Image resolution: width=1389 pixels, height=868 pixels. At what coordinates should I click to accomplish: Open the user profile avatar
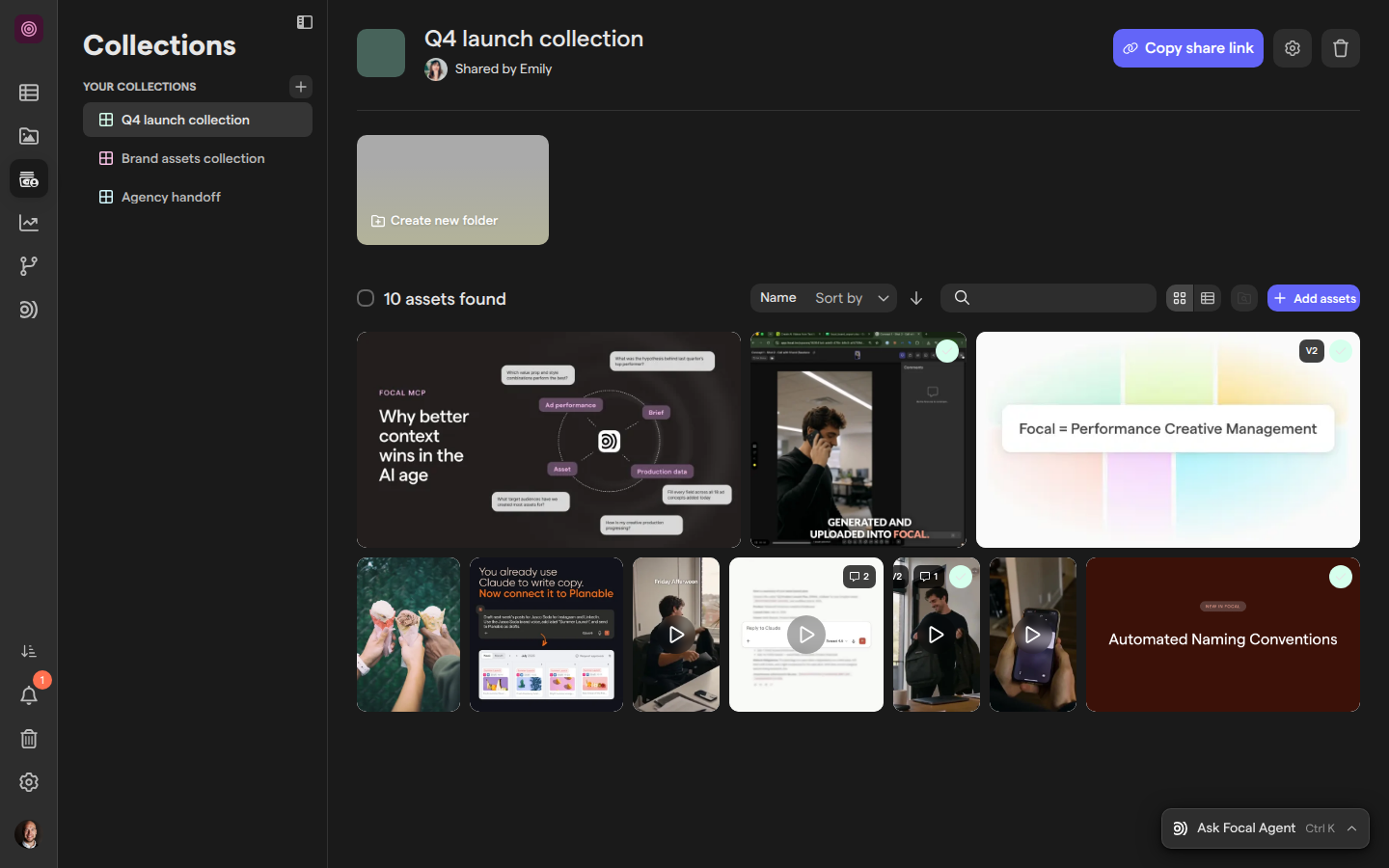coord(29,834)
